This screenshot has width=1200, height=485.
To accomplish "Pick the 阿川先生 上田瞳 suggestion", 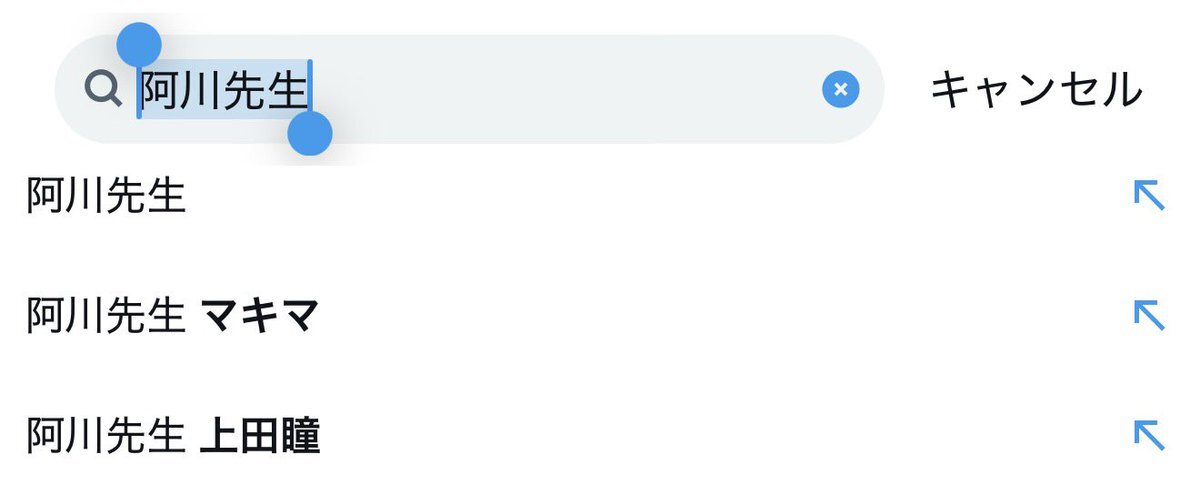I will 172,436.
